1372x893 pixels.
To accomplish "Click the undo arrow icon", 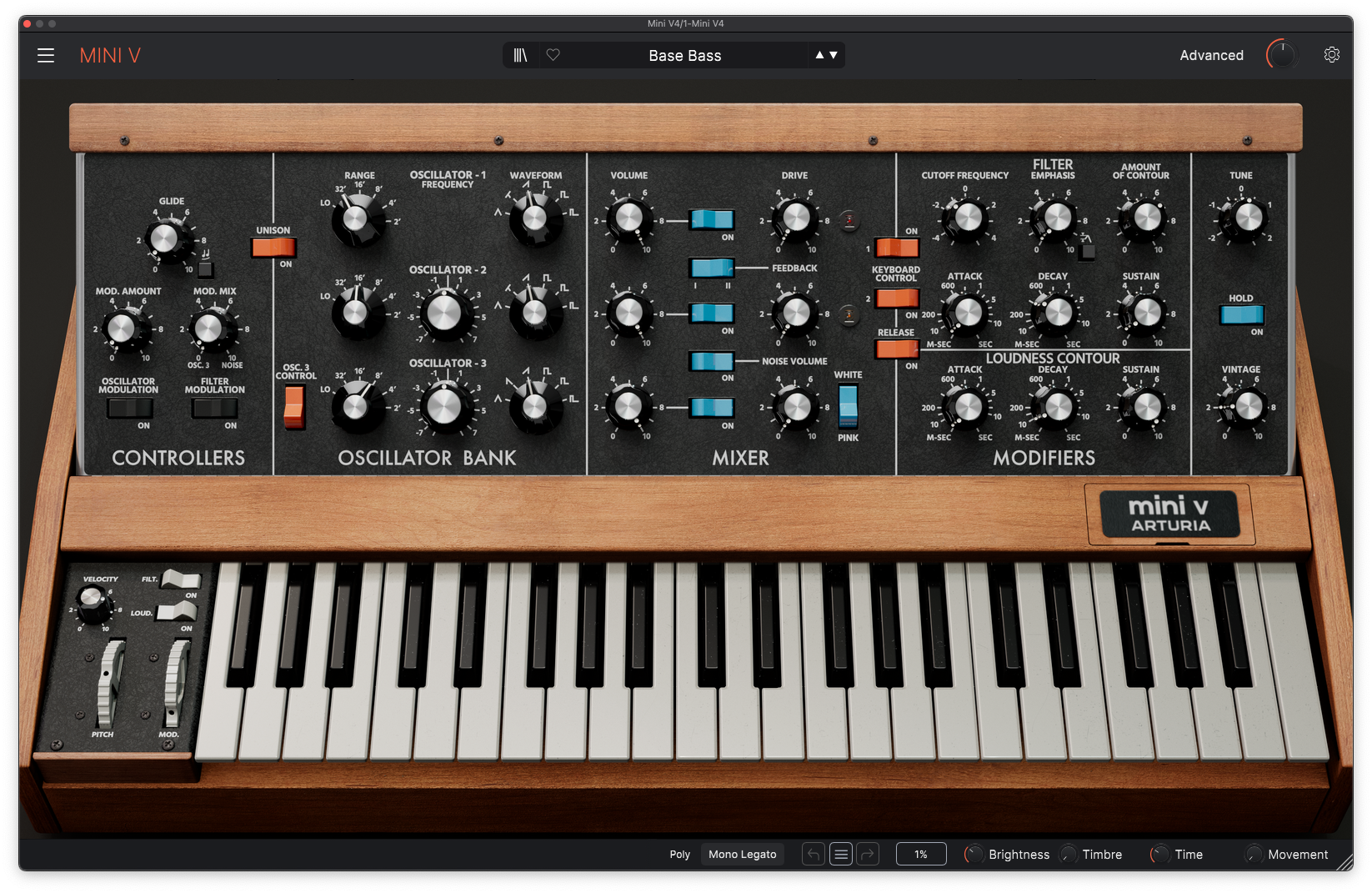I will 813,854.
